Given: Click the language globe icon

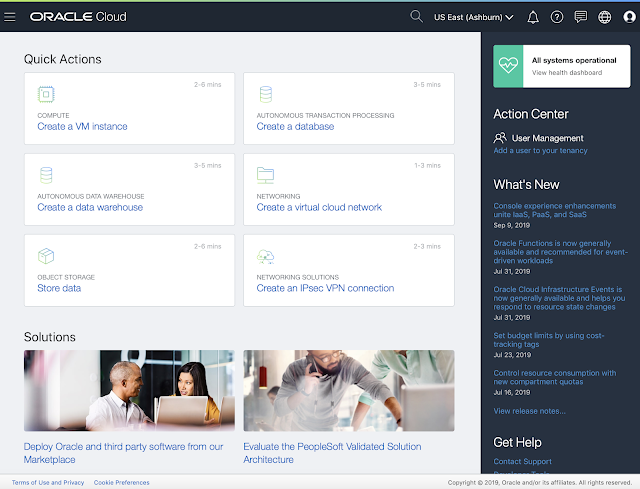Looking at the screenshot, I should coord(604,17).
